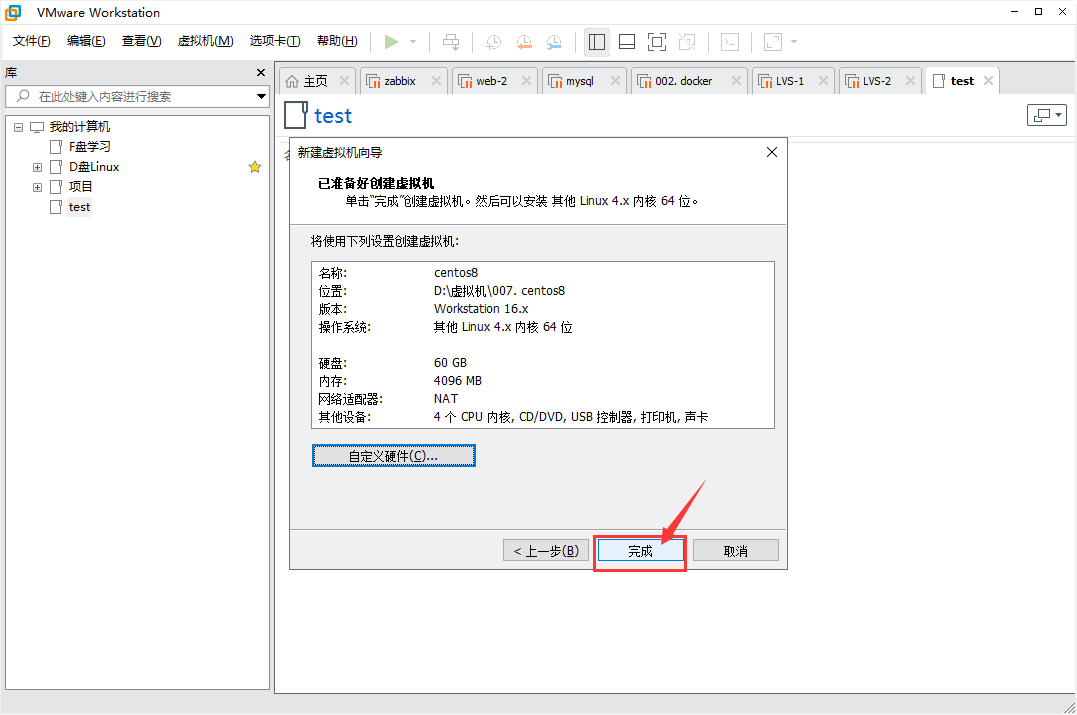Click the Revert to Snapshot toolbar icon
This screenshot has width=1077, height=715.
tap(524, 42)
